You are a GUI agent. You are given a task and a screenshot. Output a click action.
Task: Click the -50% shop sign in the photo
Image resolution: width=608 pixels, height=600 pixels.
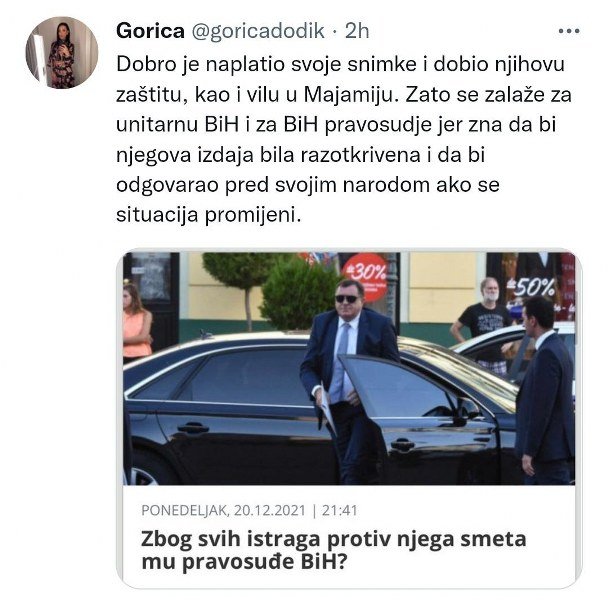click(532, 287)
